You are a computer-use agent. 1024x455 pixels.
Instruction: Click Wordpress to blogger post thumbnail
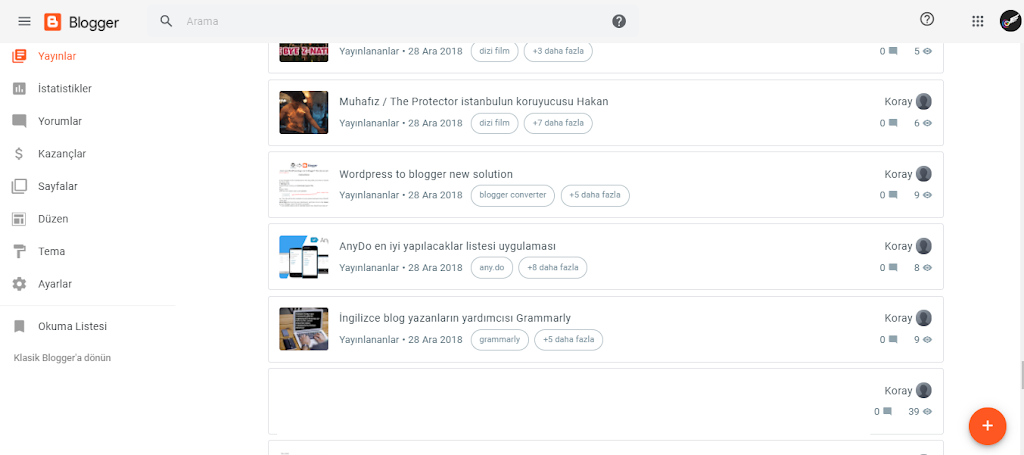coord(304,185)
